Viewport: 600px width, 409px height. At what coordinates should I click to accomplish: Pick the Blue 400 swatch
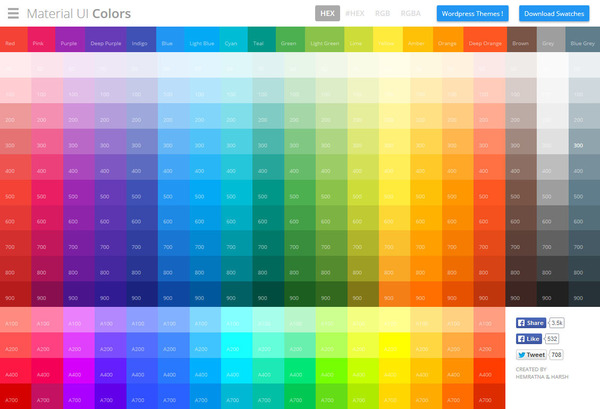coord(174,167)
